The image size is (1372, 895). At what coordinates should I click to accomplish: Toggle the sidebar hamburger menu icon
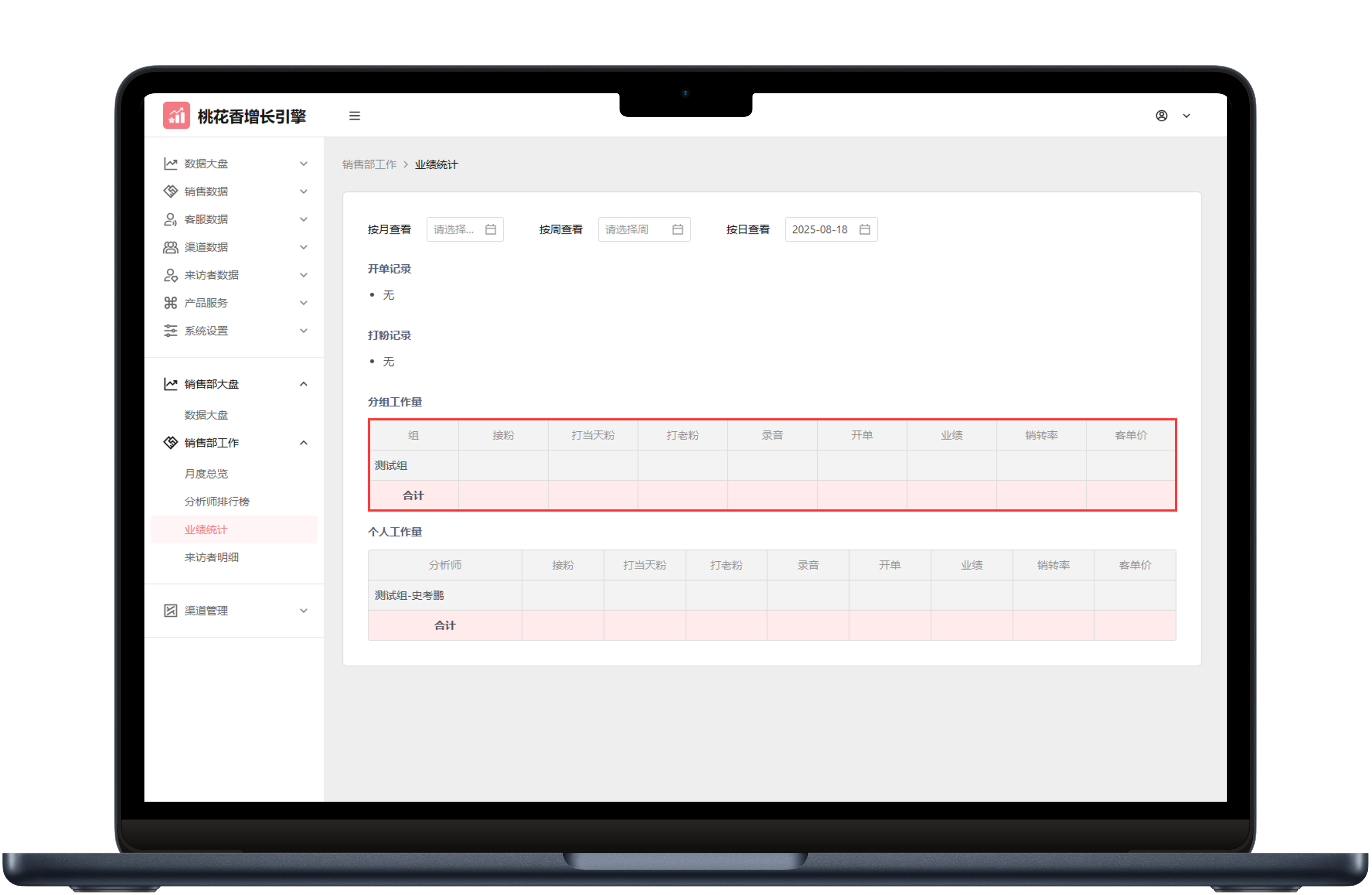click(355, 116)
